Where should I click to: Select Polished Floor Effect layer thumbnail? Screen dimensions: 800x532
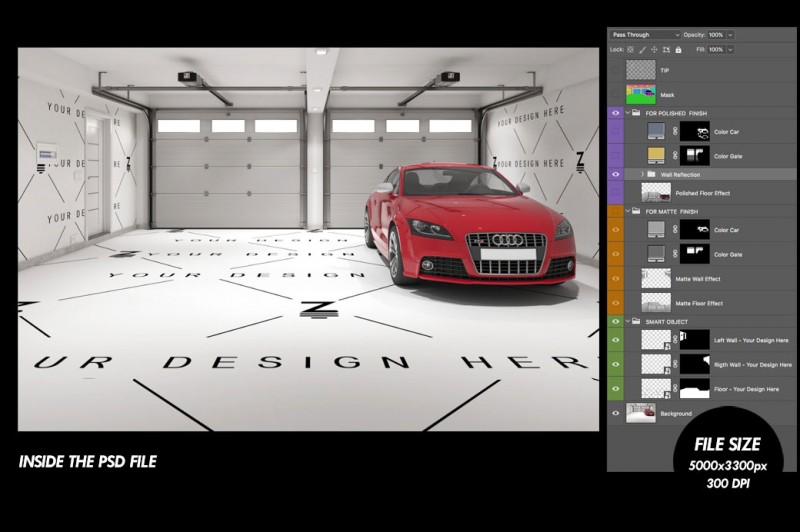656,193
